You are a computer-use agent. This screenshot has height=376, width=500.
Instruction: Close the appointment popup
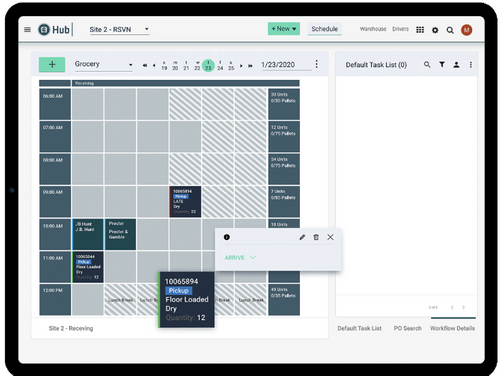[x=330, y=237]
